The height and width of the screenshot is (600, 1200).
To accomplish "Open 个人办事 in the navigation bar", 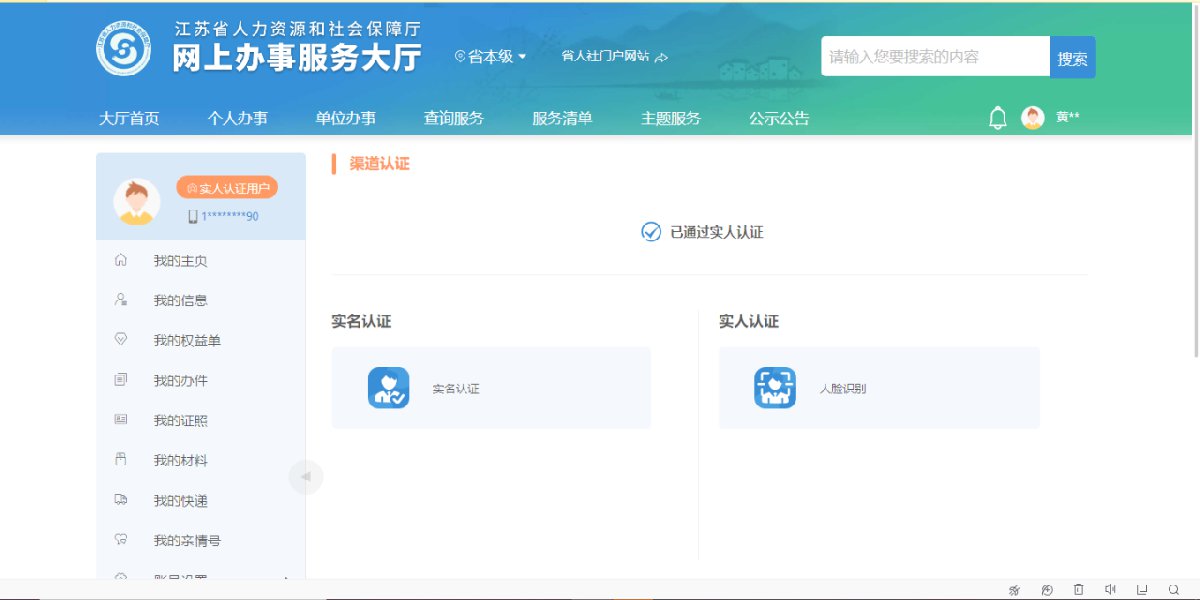I will (237, 118).
